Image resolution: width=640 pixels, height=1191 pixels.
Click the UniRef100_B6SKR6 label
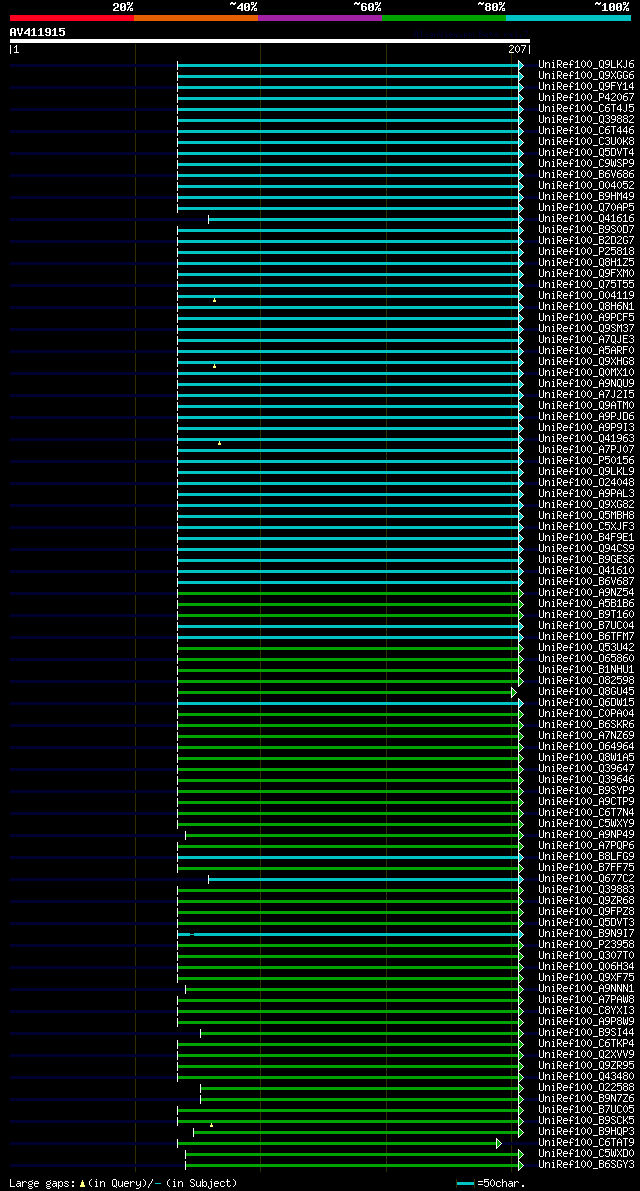coord(586,725)
